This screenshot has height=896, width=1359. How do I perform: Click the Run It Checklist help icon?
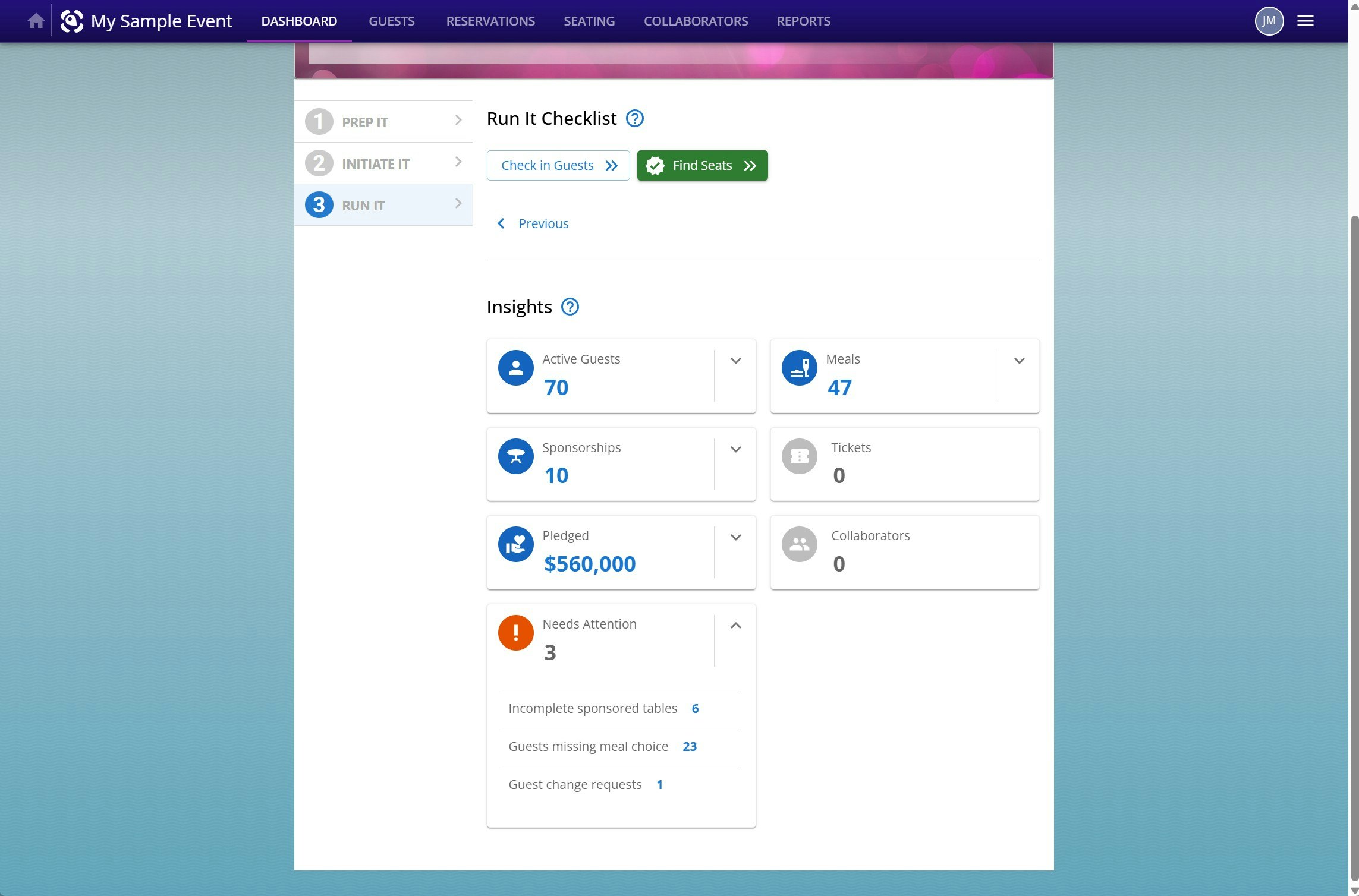(x=634, y=119)
